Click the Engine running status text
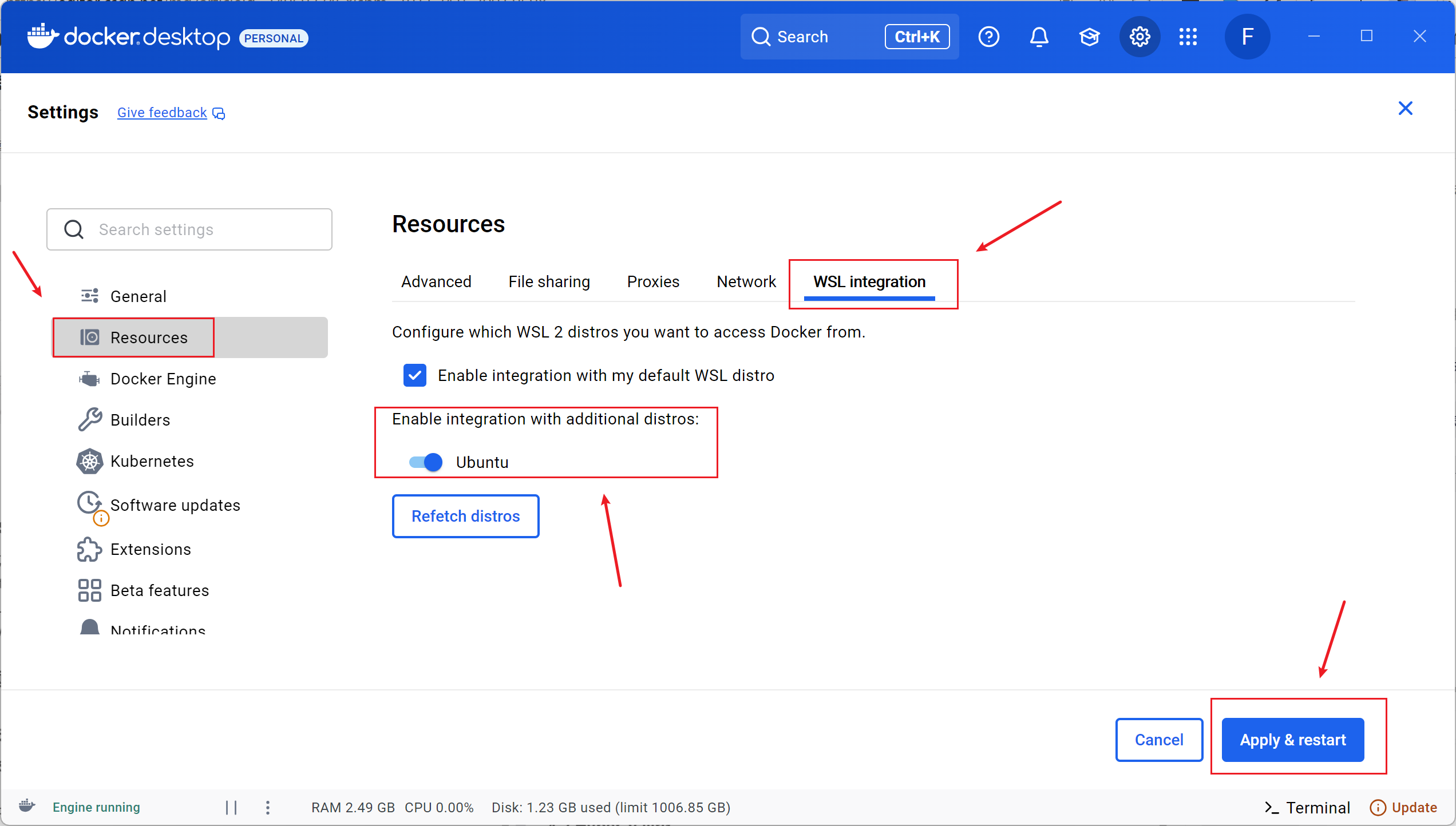This screenshot has width=1456, height=826. 96,807
